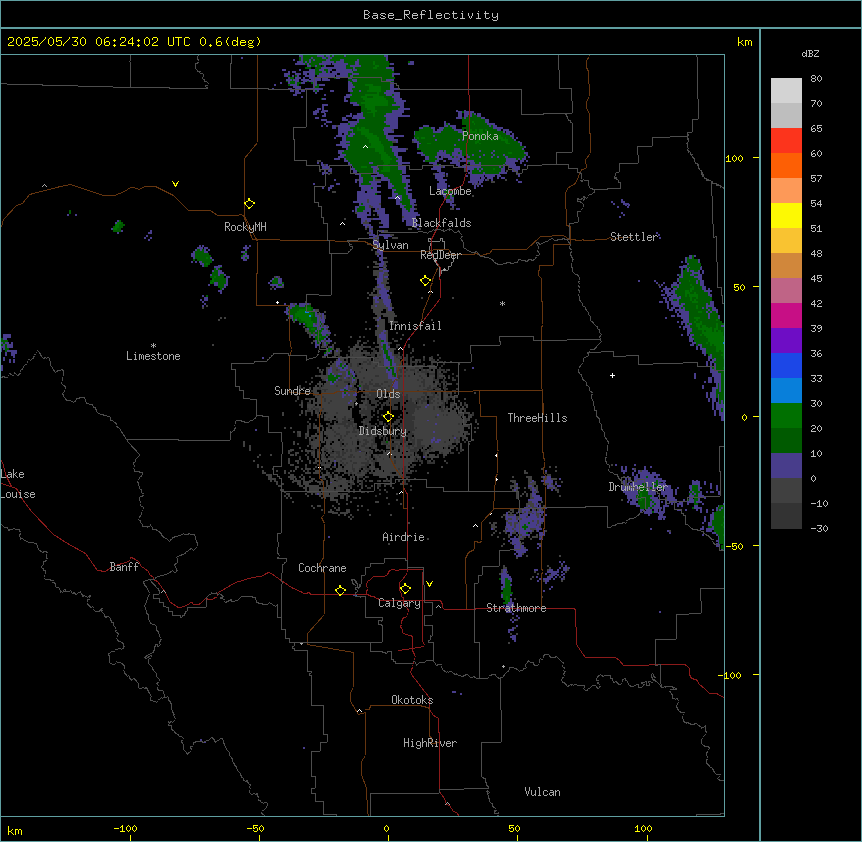
Task: Click the Airdrie city label
Action: coord(403,537)
